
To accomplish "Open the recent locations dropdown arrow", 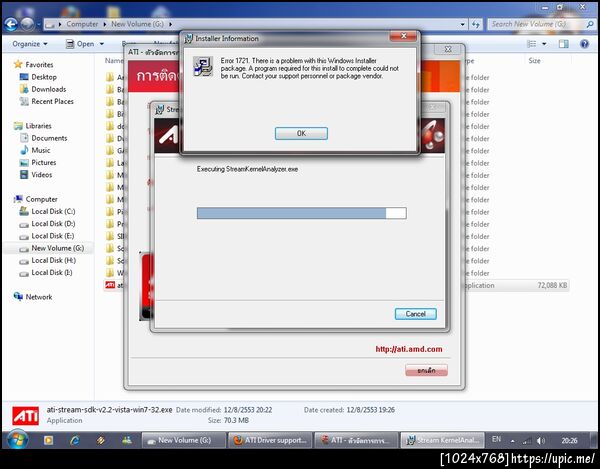I will 39,24.
